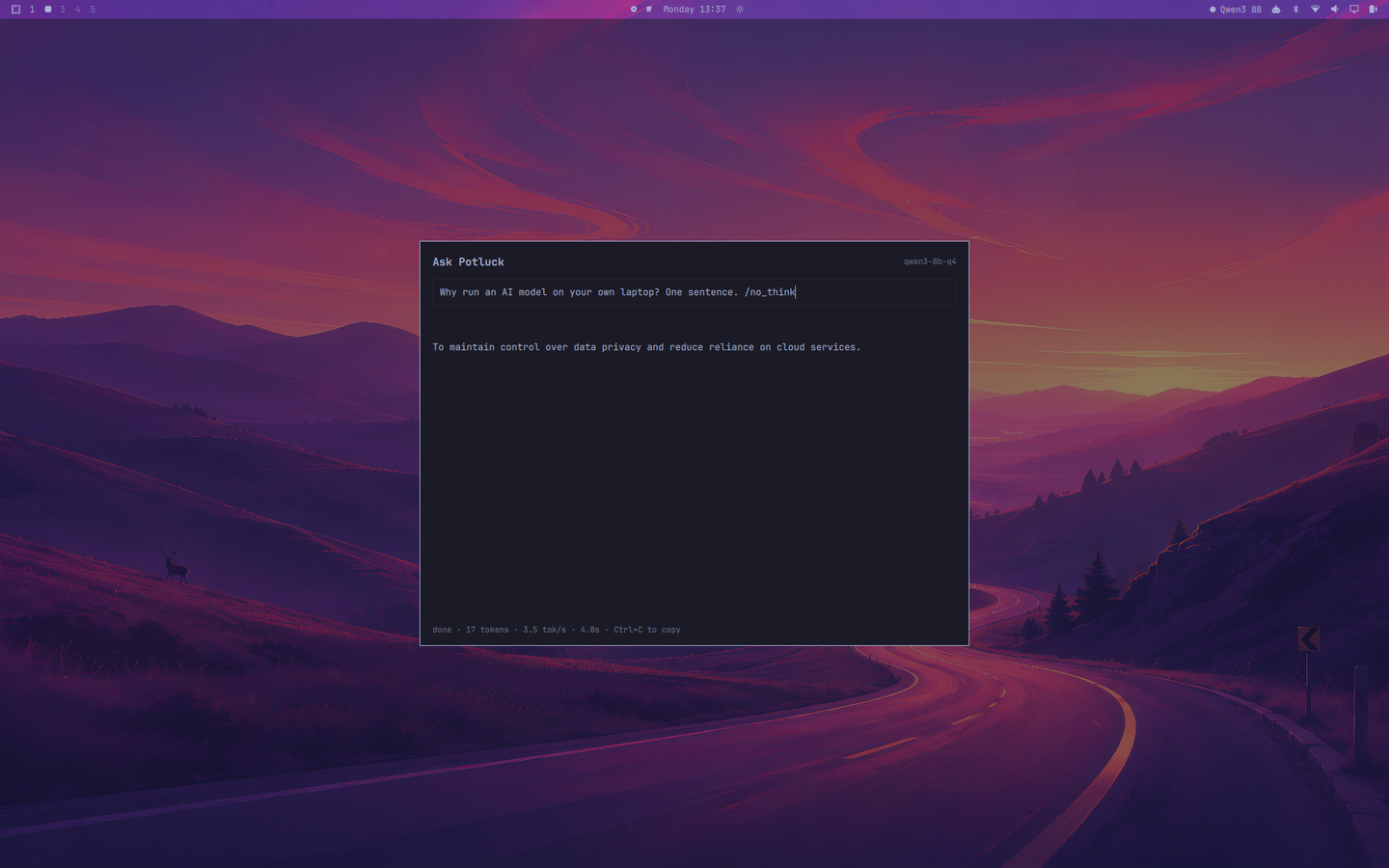
Task: Click the record dot icon beside clock
Action: [634, 9]
